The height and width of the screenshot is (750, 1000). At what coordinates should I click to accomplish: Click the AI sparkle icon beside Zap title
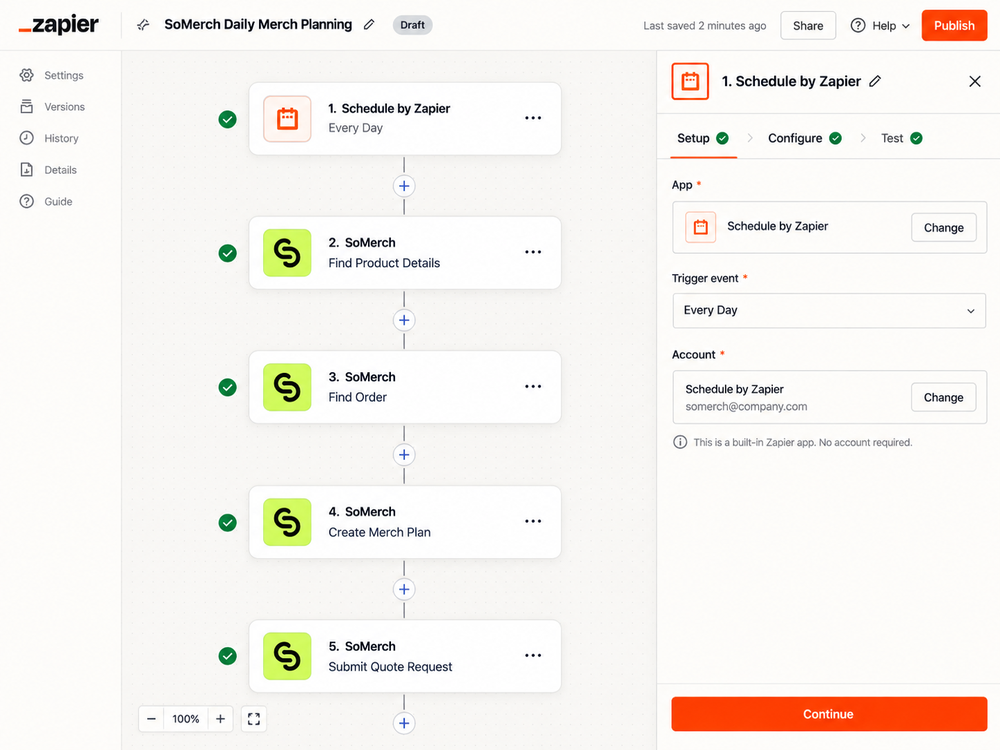[x=143, y=25]
